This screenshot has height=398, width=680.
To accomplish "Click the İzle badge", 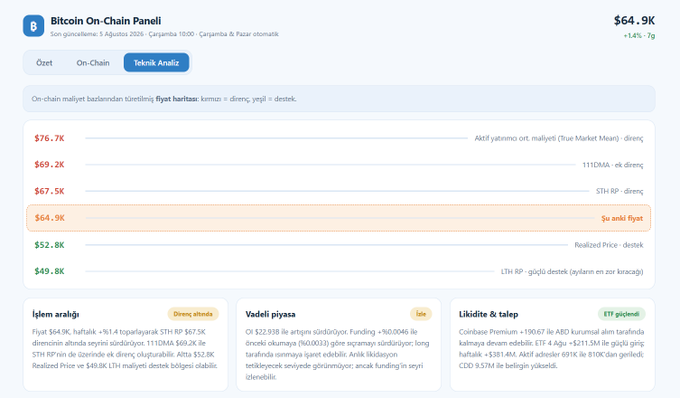I will 421,314.
